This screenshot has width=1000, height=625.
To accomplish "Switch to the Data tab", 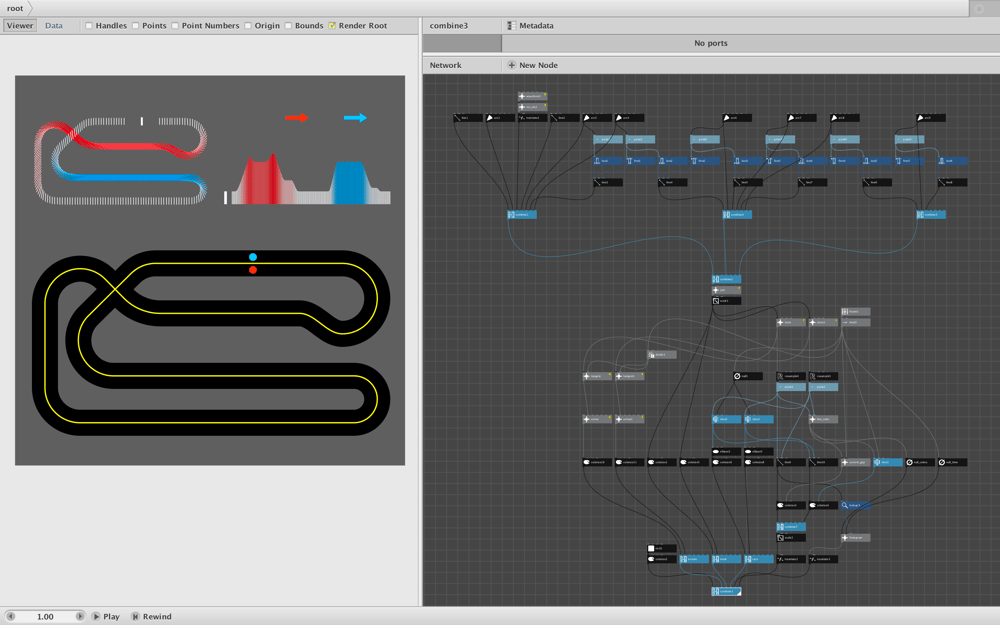I will pos(54,26).
